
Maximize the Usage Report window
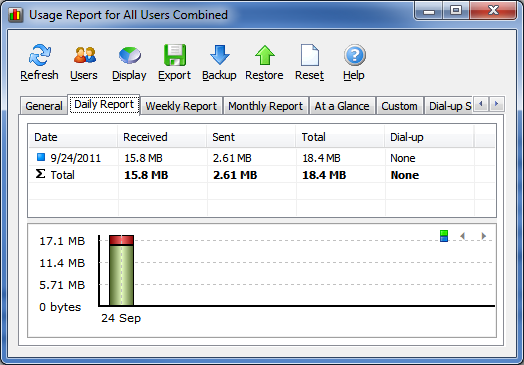456,11
